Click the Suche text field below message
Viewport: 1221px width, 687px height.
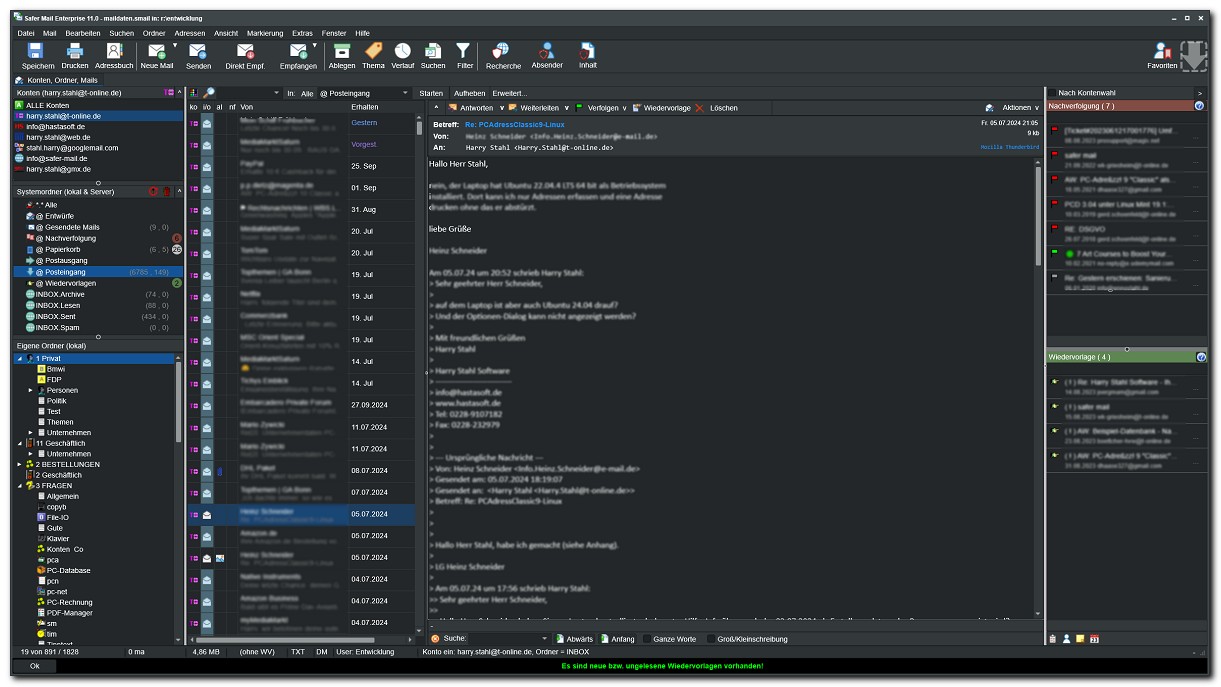coord(503,639)
